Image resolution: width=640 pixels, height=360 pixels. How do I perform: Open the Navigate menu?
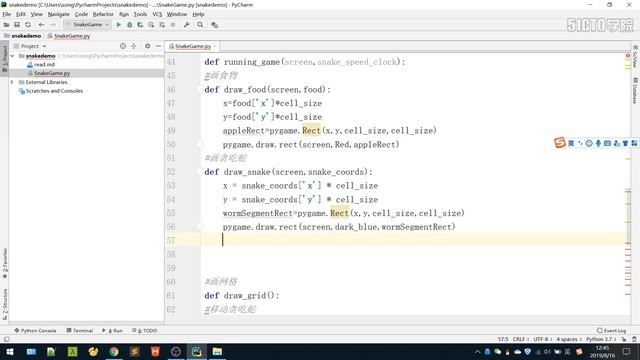click(59, 14)
